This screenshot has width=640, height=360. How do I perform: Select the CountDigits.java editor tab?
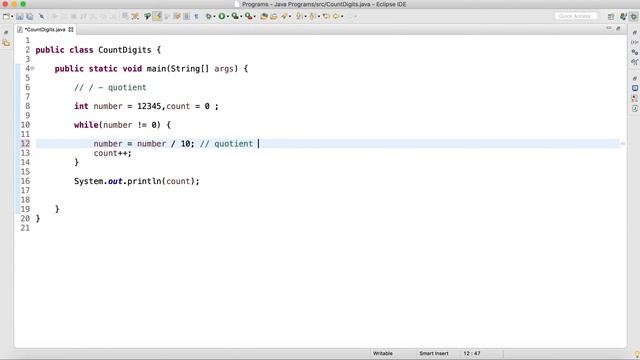[x=45, y=29]
